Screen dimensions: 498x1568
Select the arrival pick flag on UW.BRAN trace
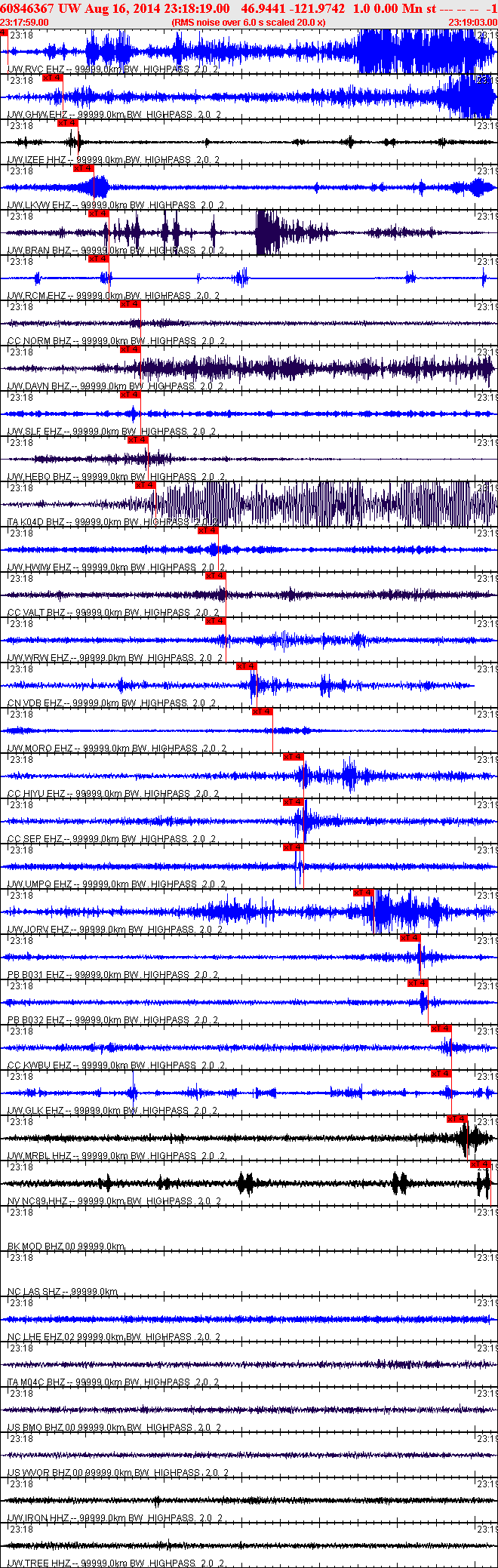[x=99, y=214]
